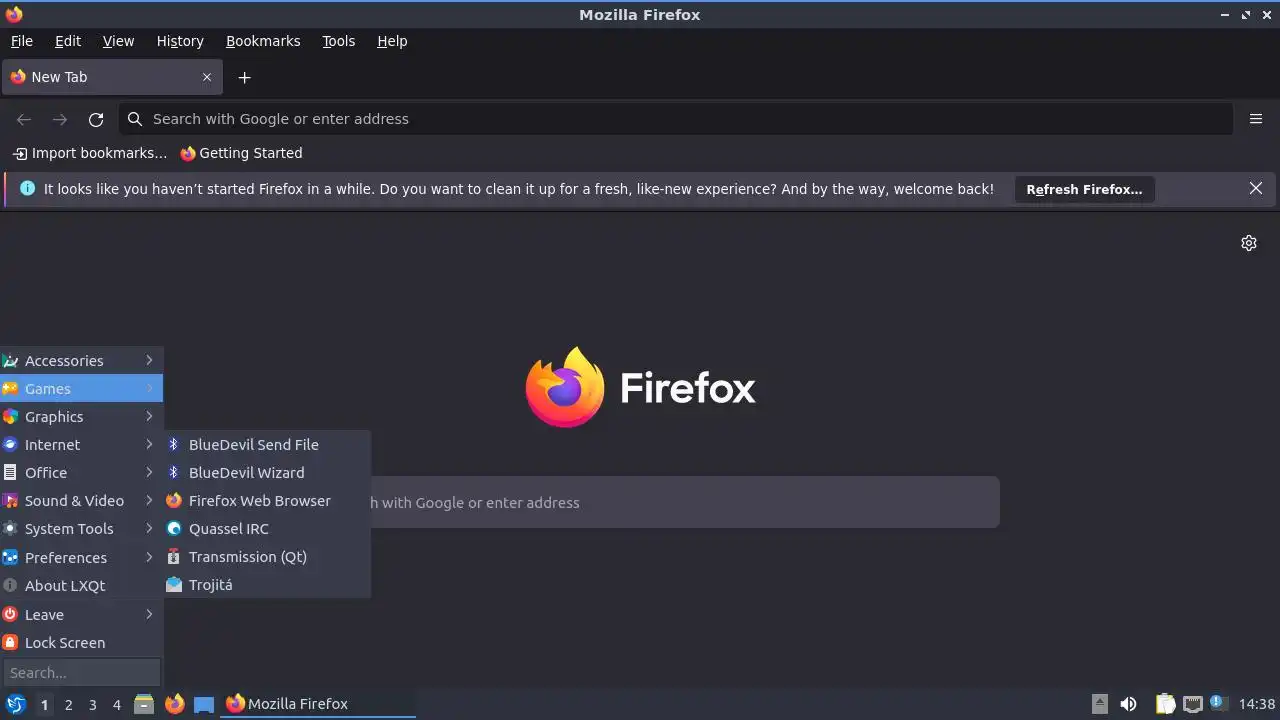Open the Getting Started bookmark
This screenshot has width=1280, height=720.
(241, 153)
